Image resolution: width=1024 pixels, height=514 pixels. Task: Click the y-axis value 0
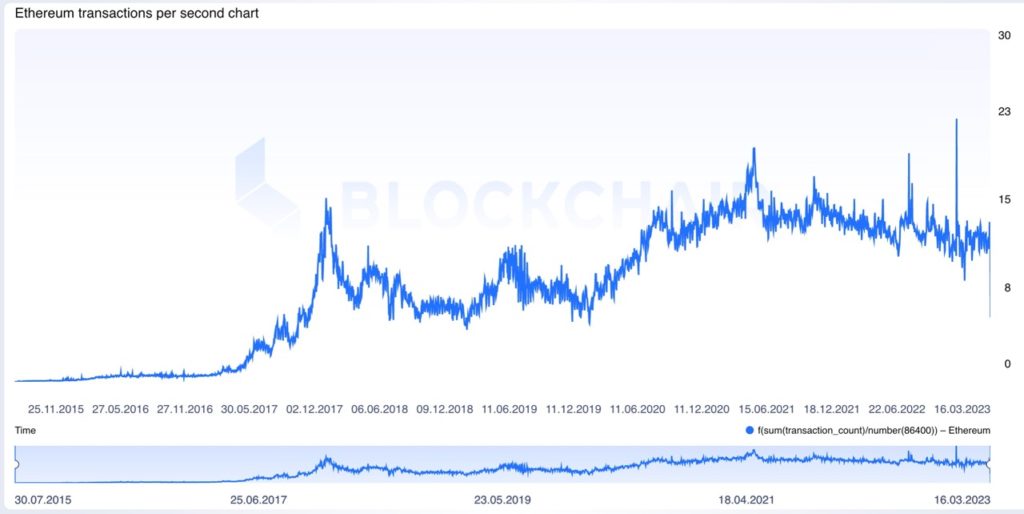[1008, 364]
